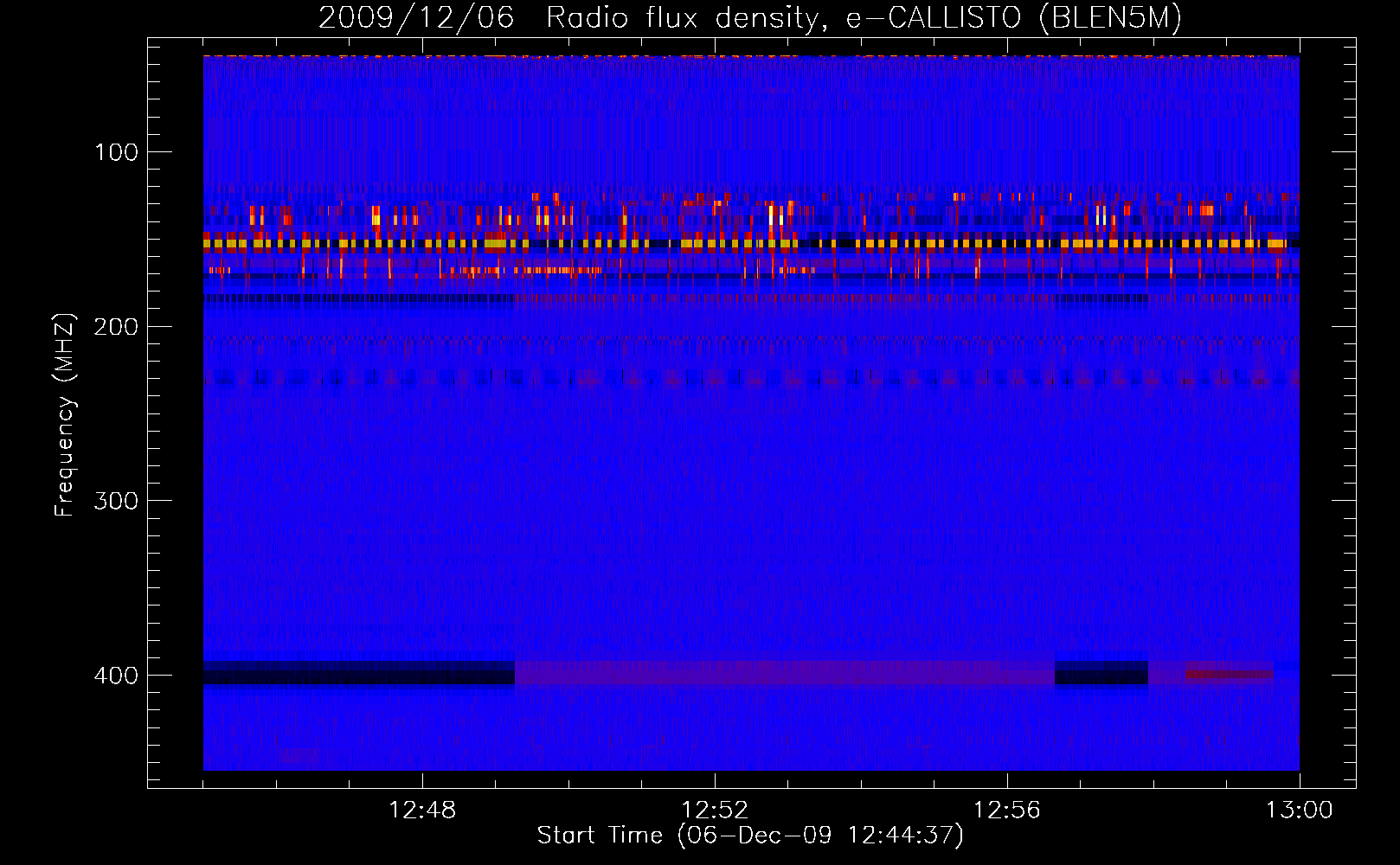Click the 12:48 time tick label
Image resolution: width=1400 pixels, height=865 pixels.
[x=422, y=811]
